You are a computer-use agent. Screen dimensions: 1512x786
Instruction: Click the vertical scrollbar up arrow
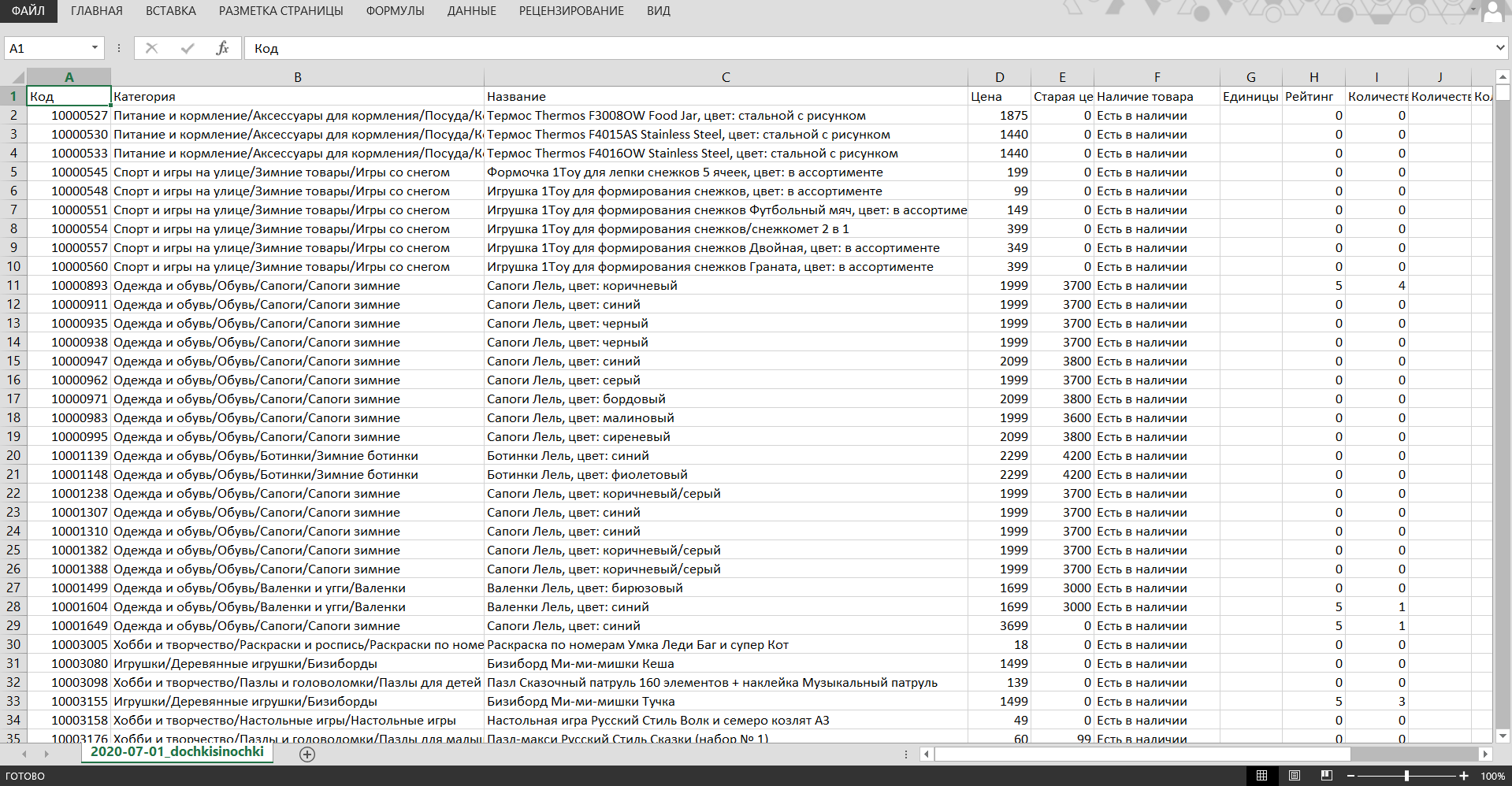pyautogui.click(x=1502, y=77)
